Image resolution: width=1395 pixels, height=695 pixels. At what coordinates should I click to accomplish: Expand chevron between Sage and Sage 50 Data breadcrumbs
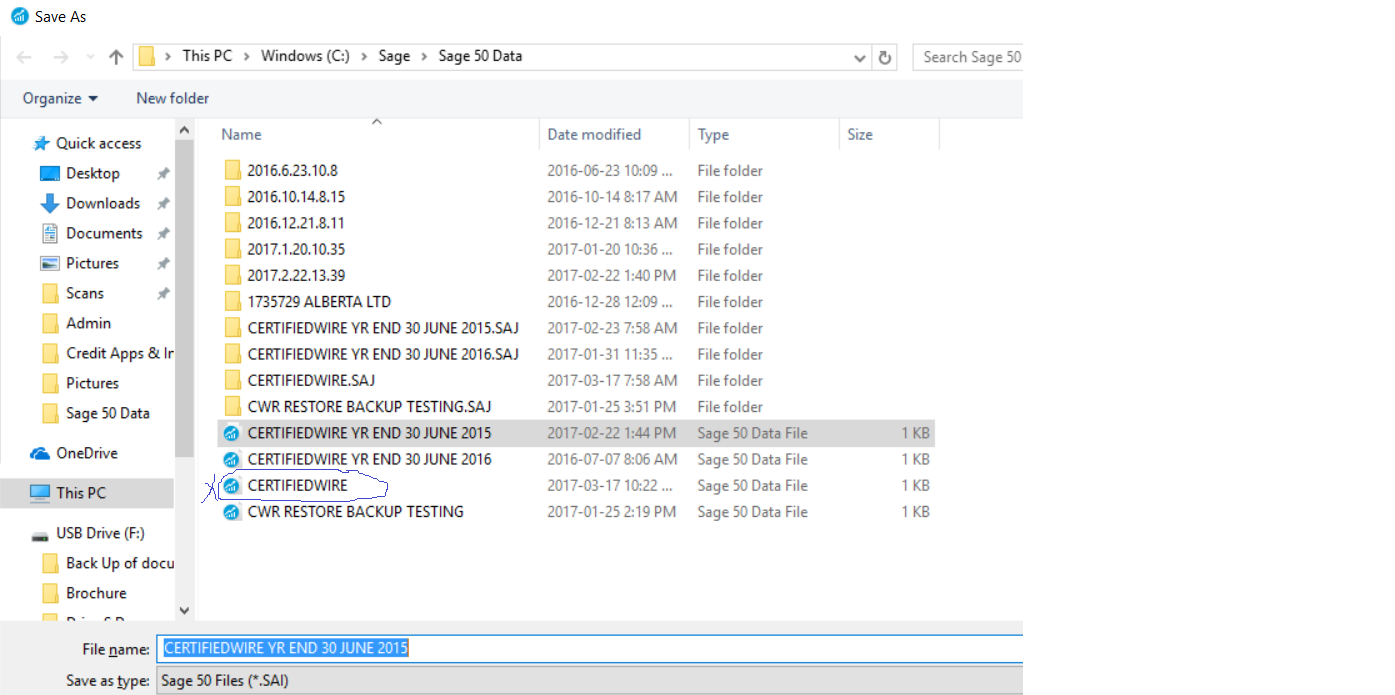coord(424,56)
